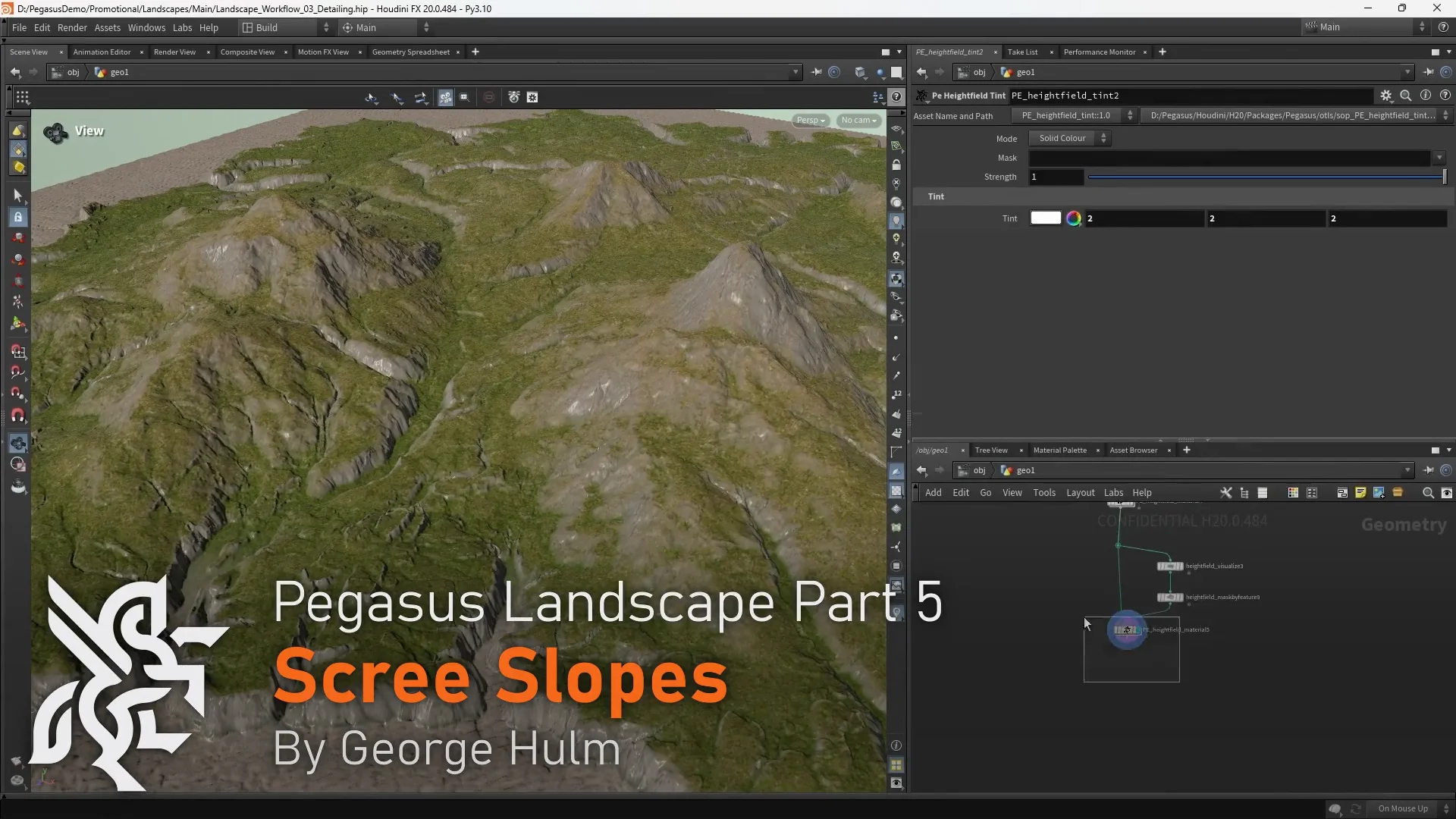Open the network search magnifier icon
Screen dimensions: 1456x819
point(1427,493)
